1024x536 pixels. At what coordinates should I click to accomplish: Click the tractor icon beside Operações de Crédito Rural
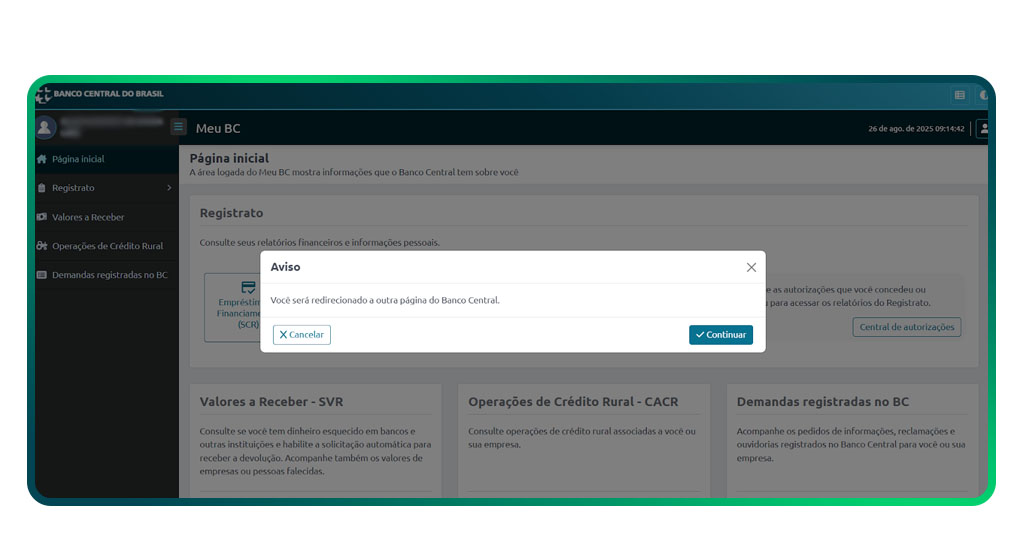click(42, 246)
